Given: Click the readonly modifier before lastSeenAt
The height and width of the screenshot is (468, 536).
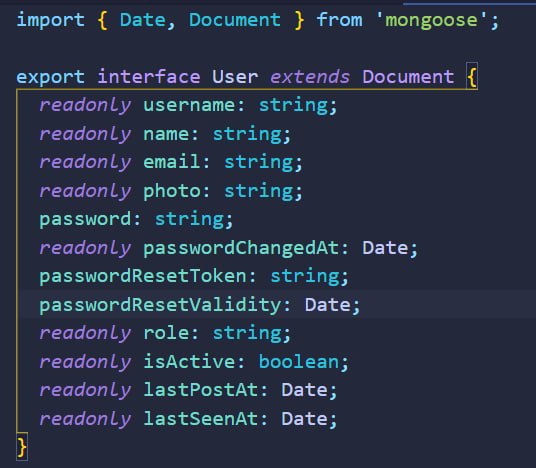Looking at the screenshot, I should [85, 419].
